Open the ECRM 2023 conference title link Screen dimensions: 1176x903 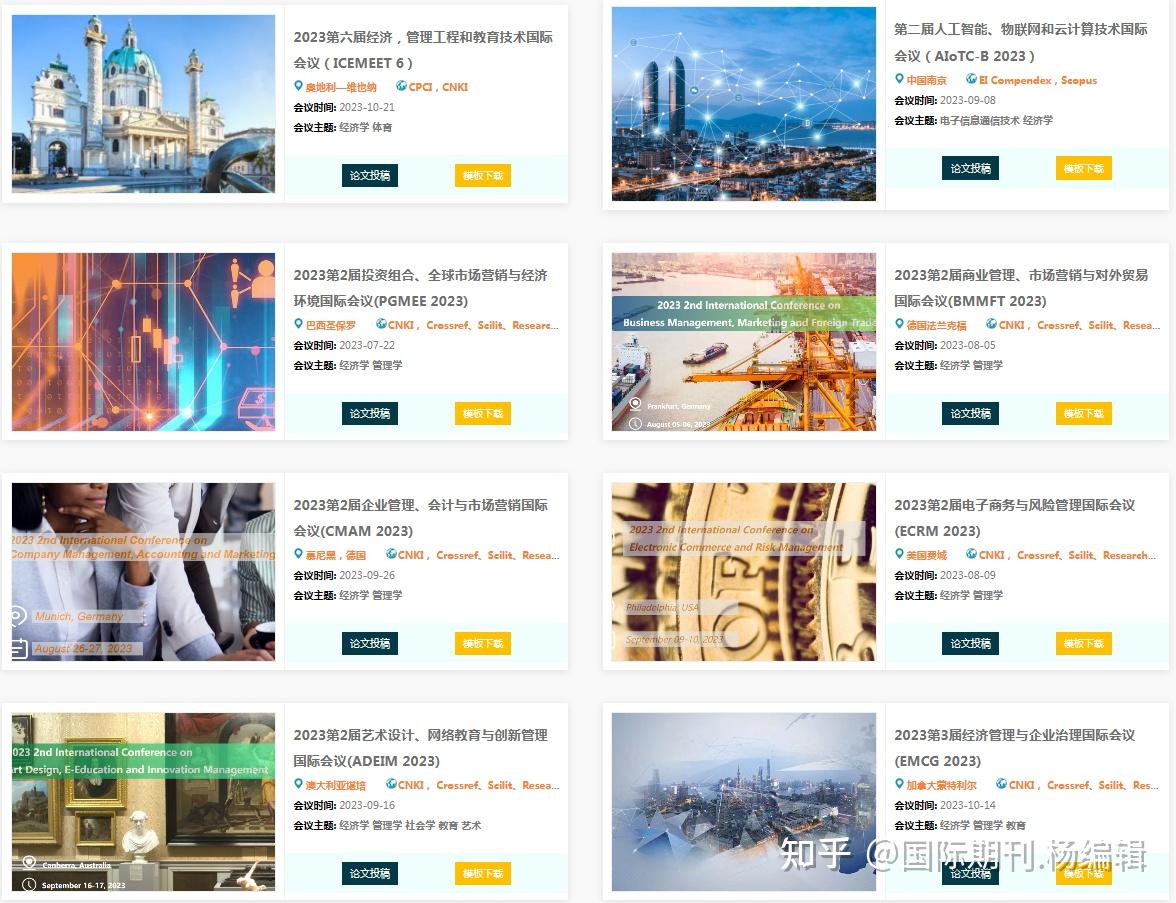click(1014, 518)
